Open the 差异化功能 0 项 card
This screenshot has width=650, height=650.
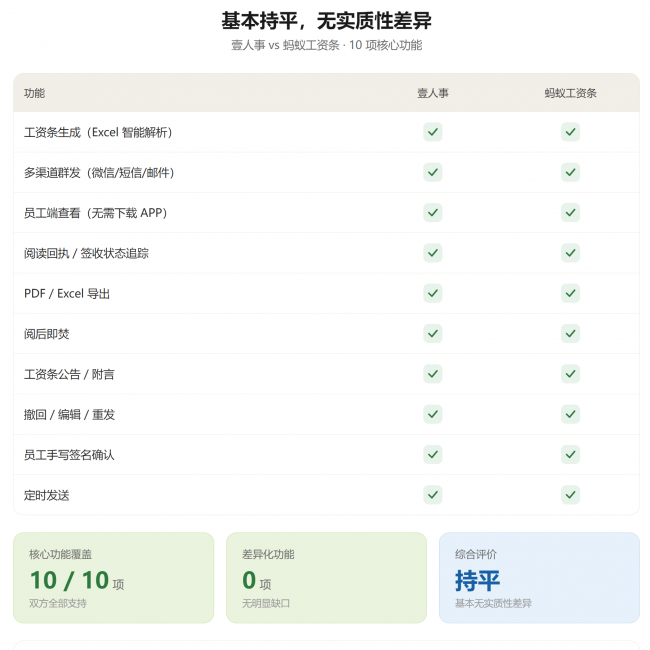(x=326, y=577)
